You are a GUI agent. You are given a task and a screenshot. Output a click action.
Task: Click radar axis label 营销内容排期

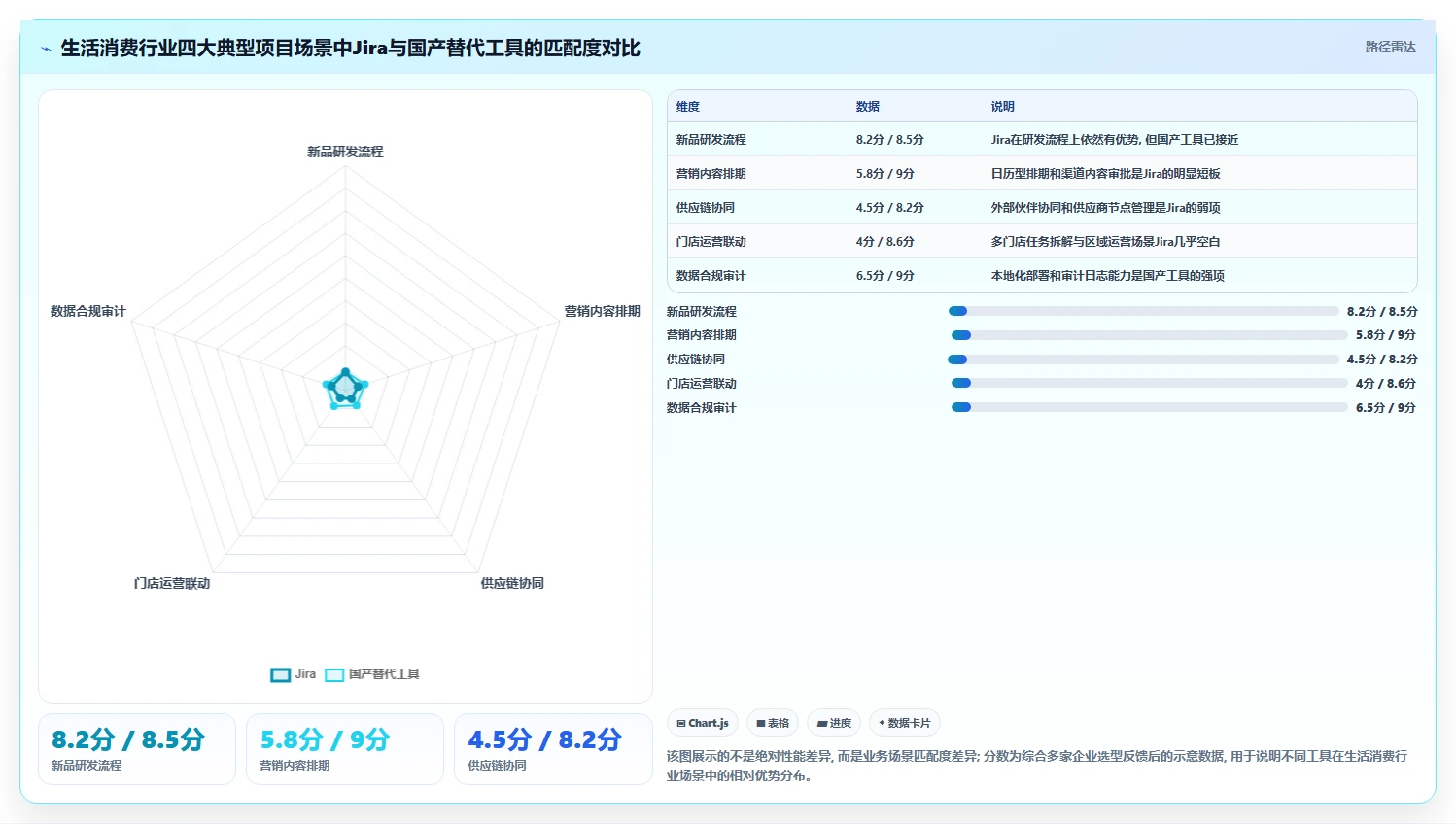pyautogui.click(x=603, y=311)
